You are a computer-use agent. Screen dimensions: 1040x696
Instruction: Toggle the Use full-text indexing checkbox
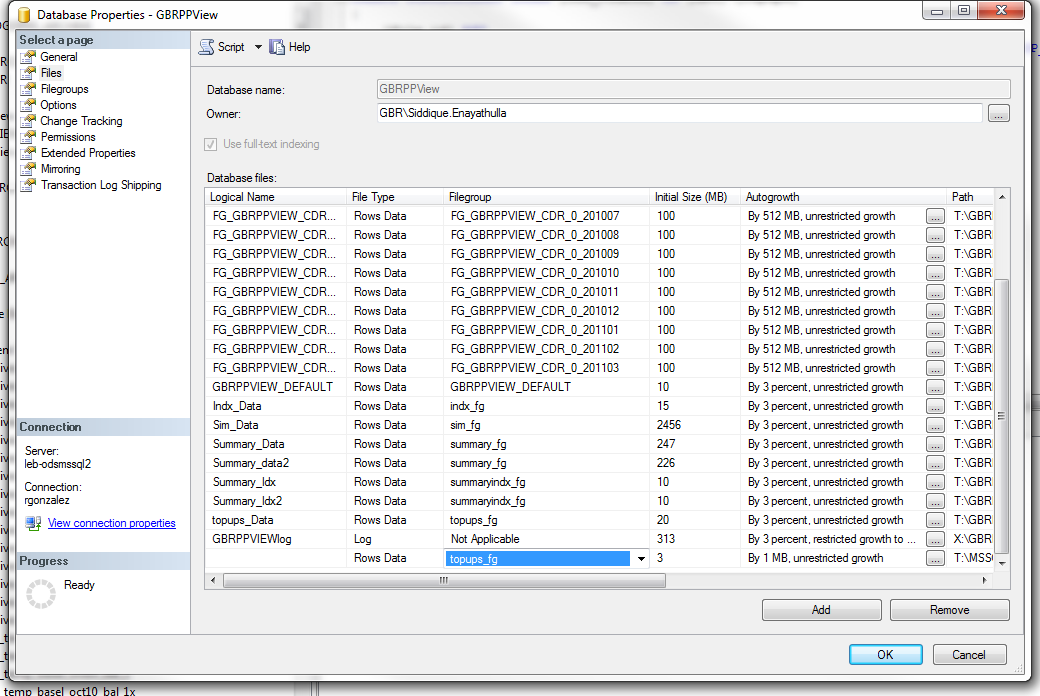(x=210, y=142)
